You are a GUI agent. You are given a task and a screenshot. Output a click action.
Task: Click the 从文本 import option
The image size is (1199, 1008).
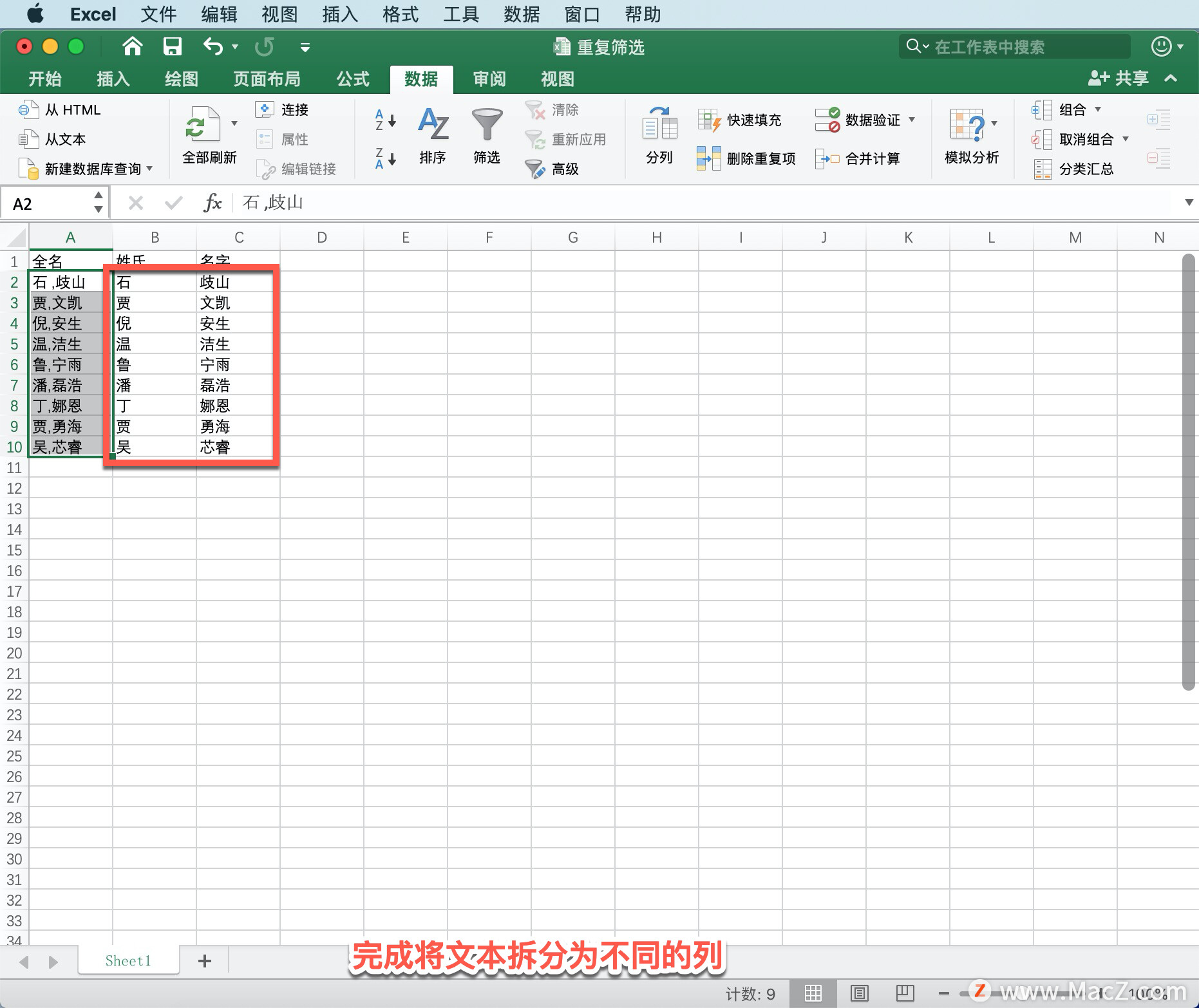(53, 139)
